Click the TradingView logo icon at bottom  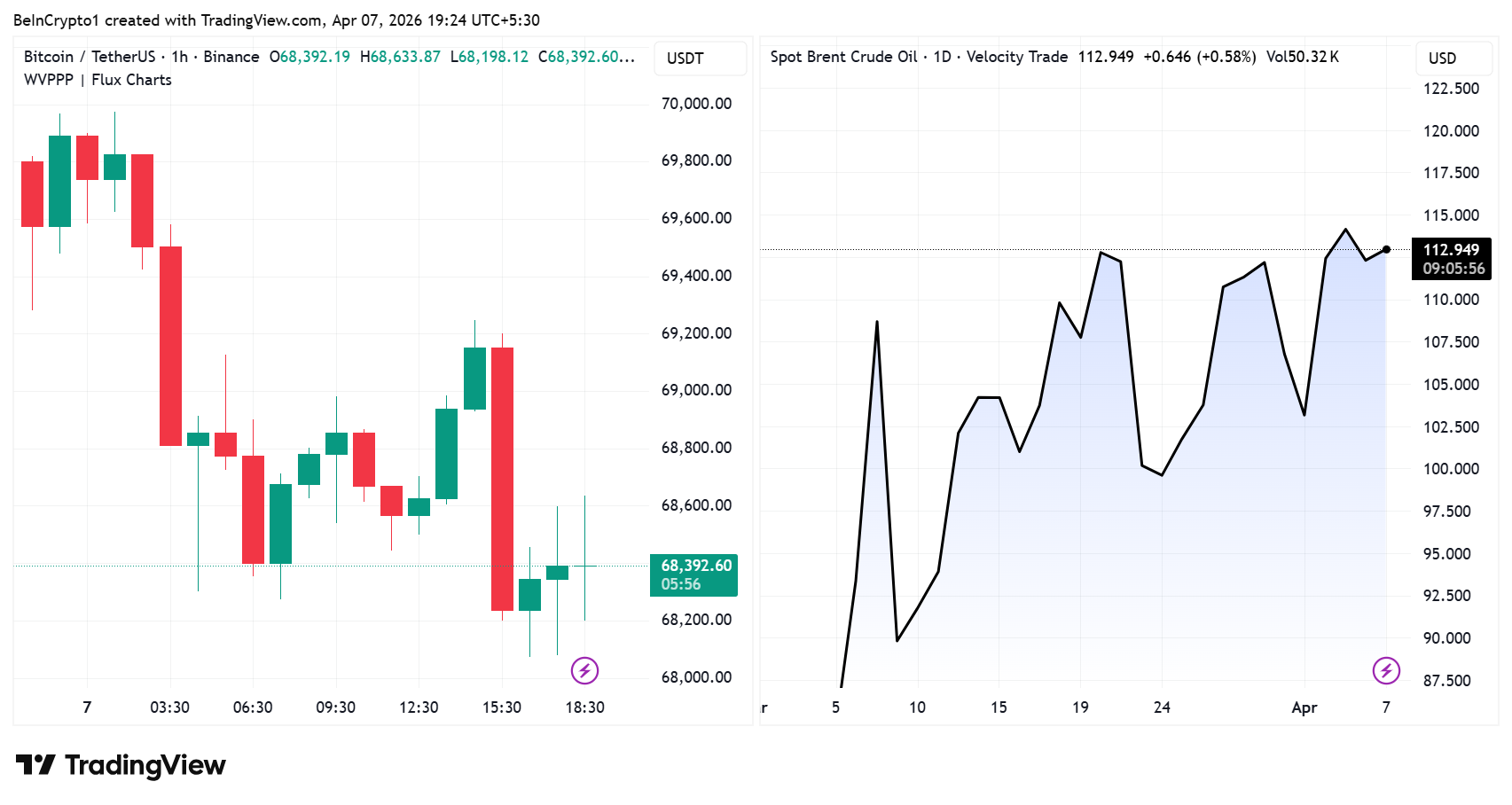(x=35, y=765)
